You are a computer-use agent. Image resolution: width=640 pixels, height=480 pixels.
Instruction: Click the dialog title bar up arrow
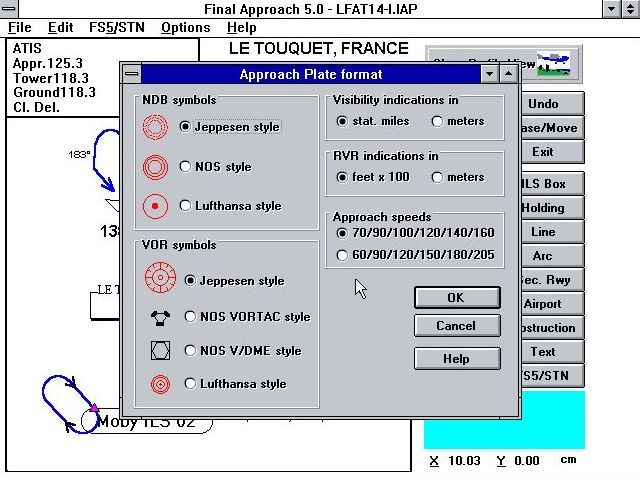[x=509, y=74]
